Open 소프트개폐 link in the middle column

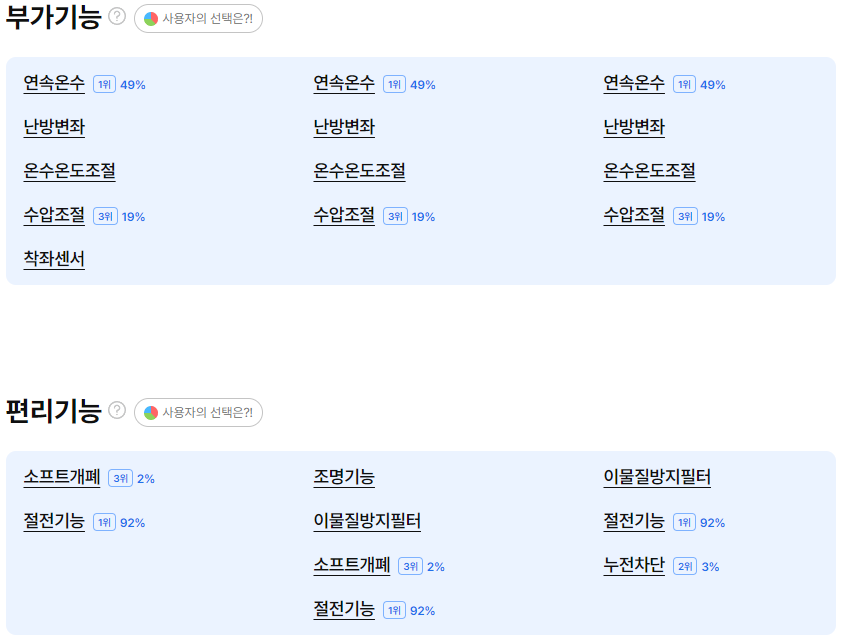[x=352, y=565]
